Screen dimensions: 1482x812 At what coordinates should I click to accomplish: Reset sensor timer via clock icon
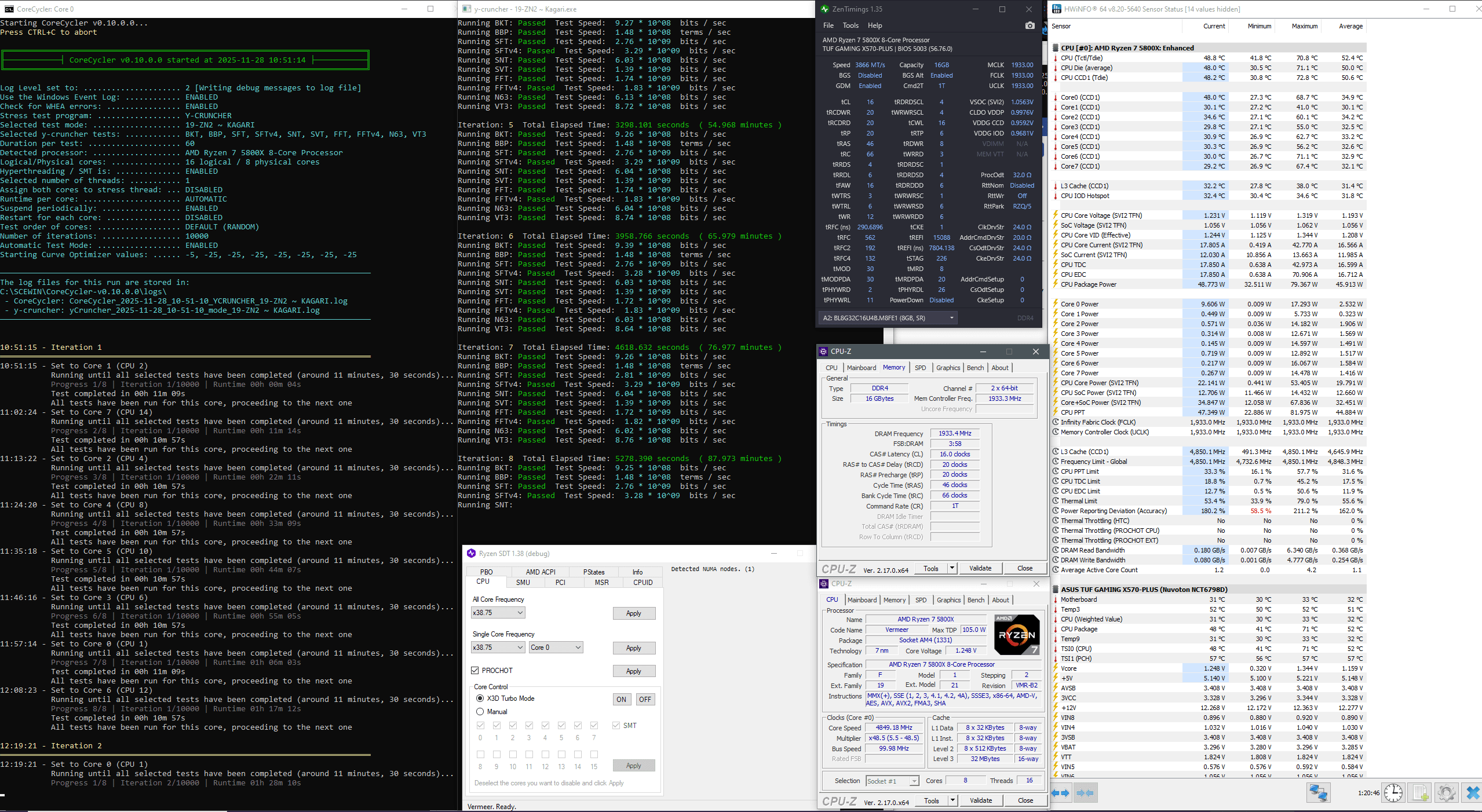click(1393, 793)
